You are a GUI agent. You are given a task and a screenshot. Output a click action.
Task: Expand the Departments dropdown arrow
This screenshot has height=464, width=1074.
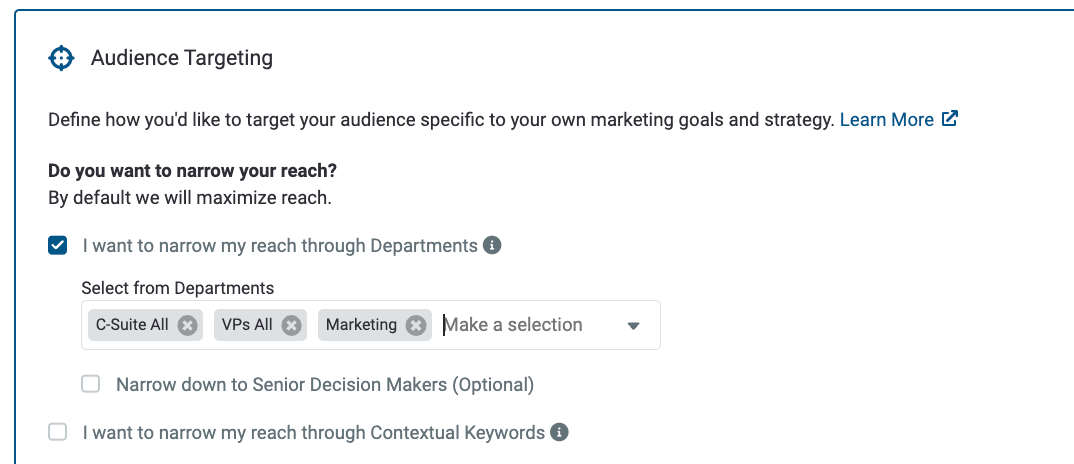coord(634,326)
